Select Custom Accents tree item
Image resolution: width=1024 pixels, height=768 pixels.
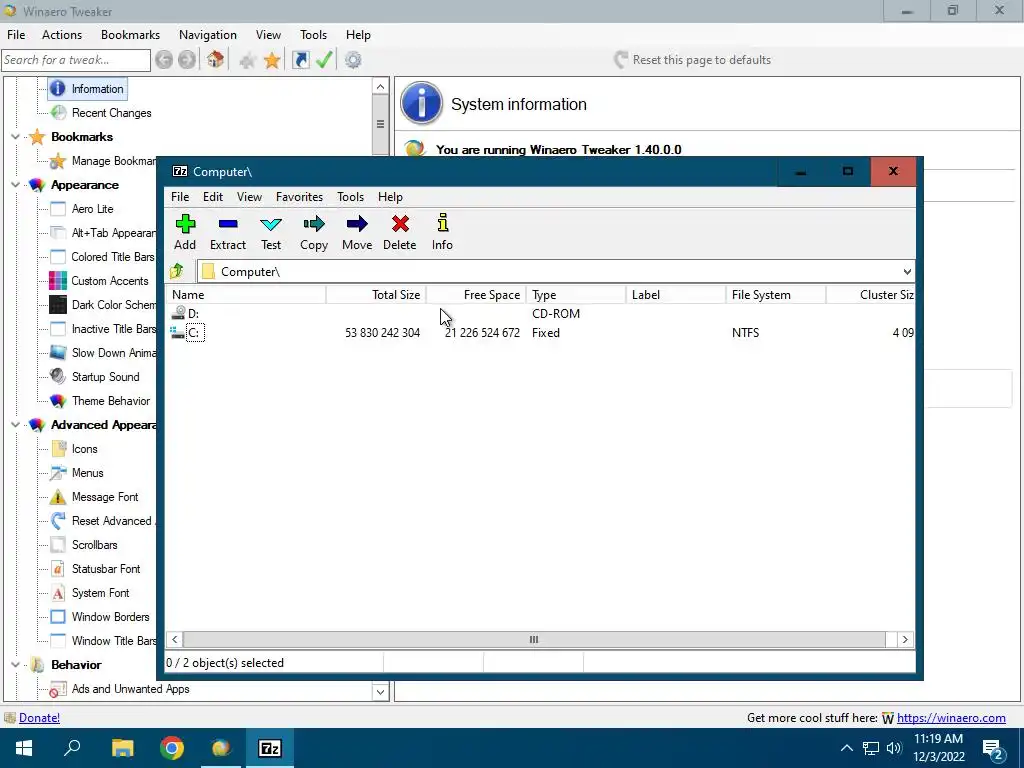[x=110, y=281]
